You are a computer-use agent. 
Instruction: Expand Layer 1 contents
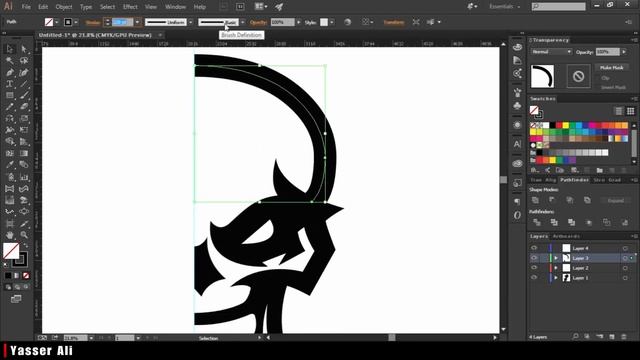pos(556,278)
